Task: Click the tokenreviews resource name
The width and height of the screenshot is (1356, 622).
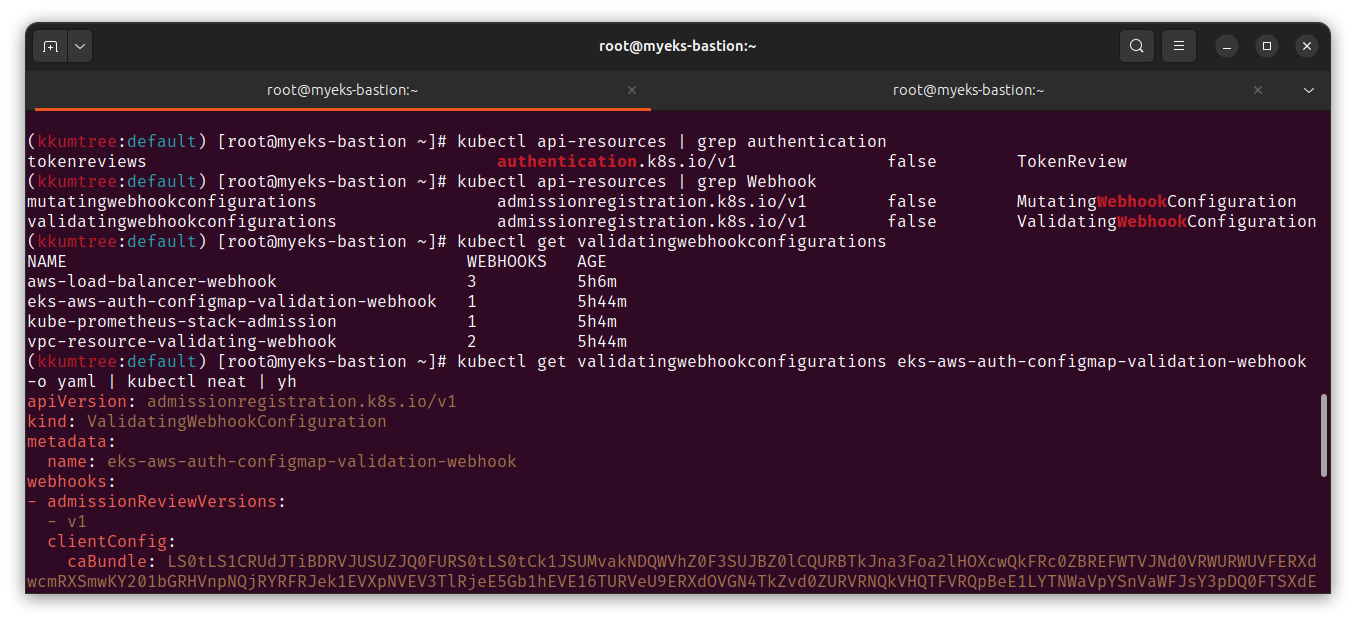Action: (x=87, y=162)
